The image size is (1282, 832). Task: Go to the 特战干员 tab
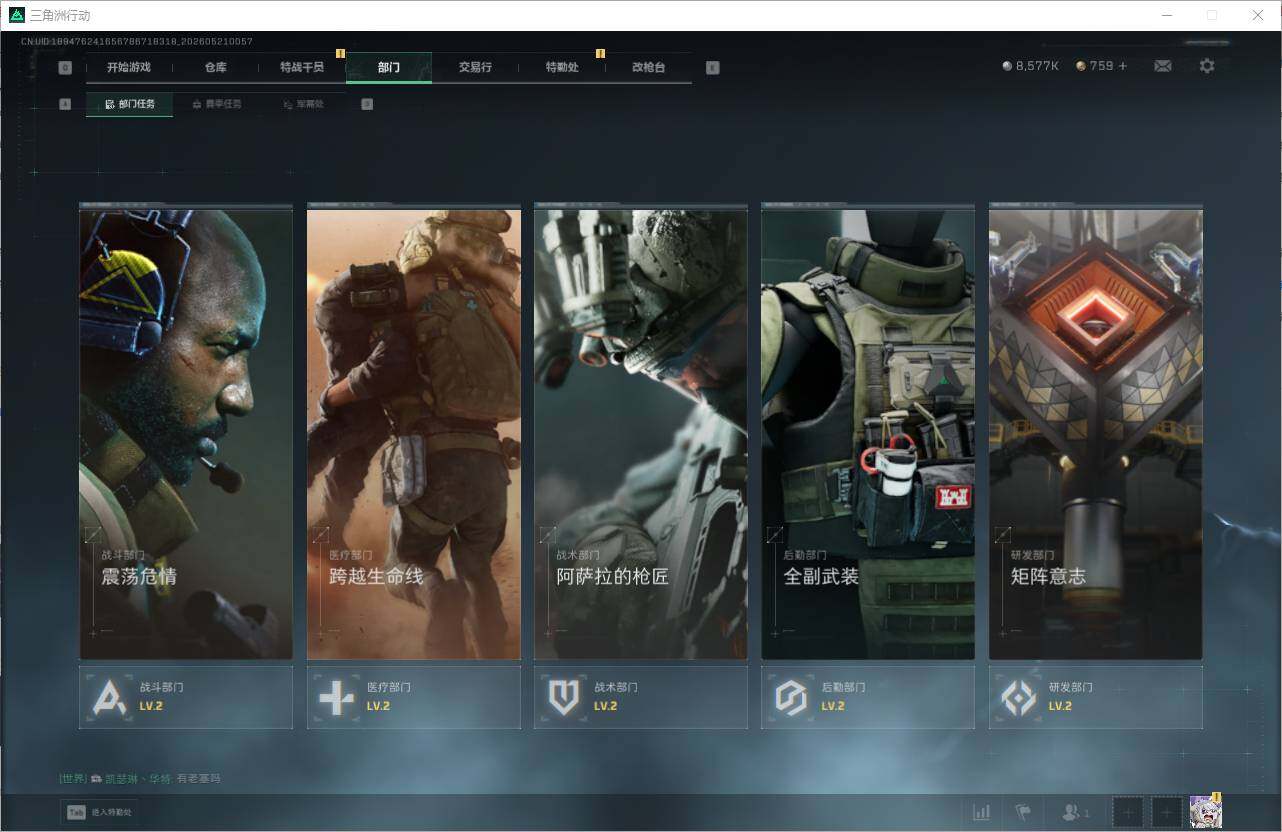302,68
